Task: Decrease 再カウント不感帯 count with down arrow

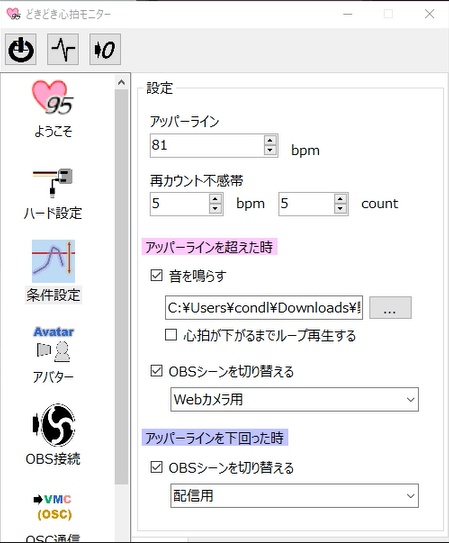Action: (x=340, y=209)
